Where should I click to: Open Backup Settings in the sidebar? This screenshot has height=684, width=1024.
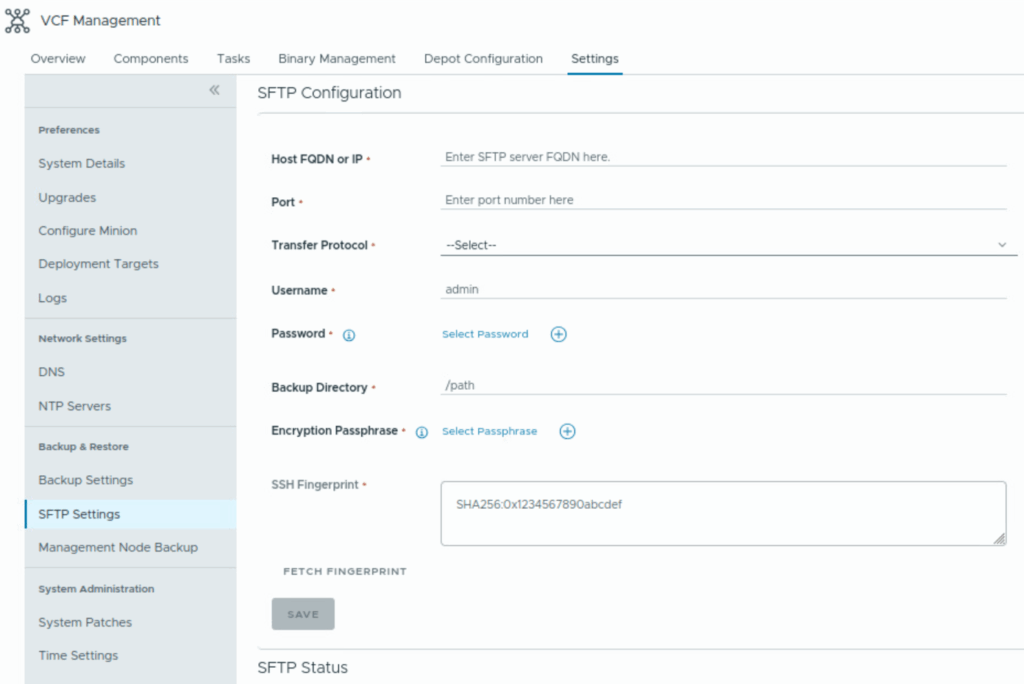(86, 480)
